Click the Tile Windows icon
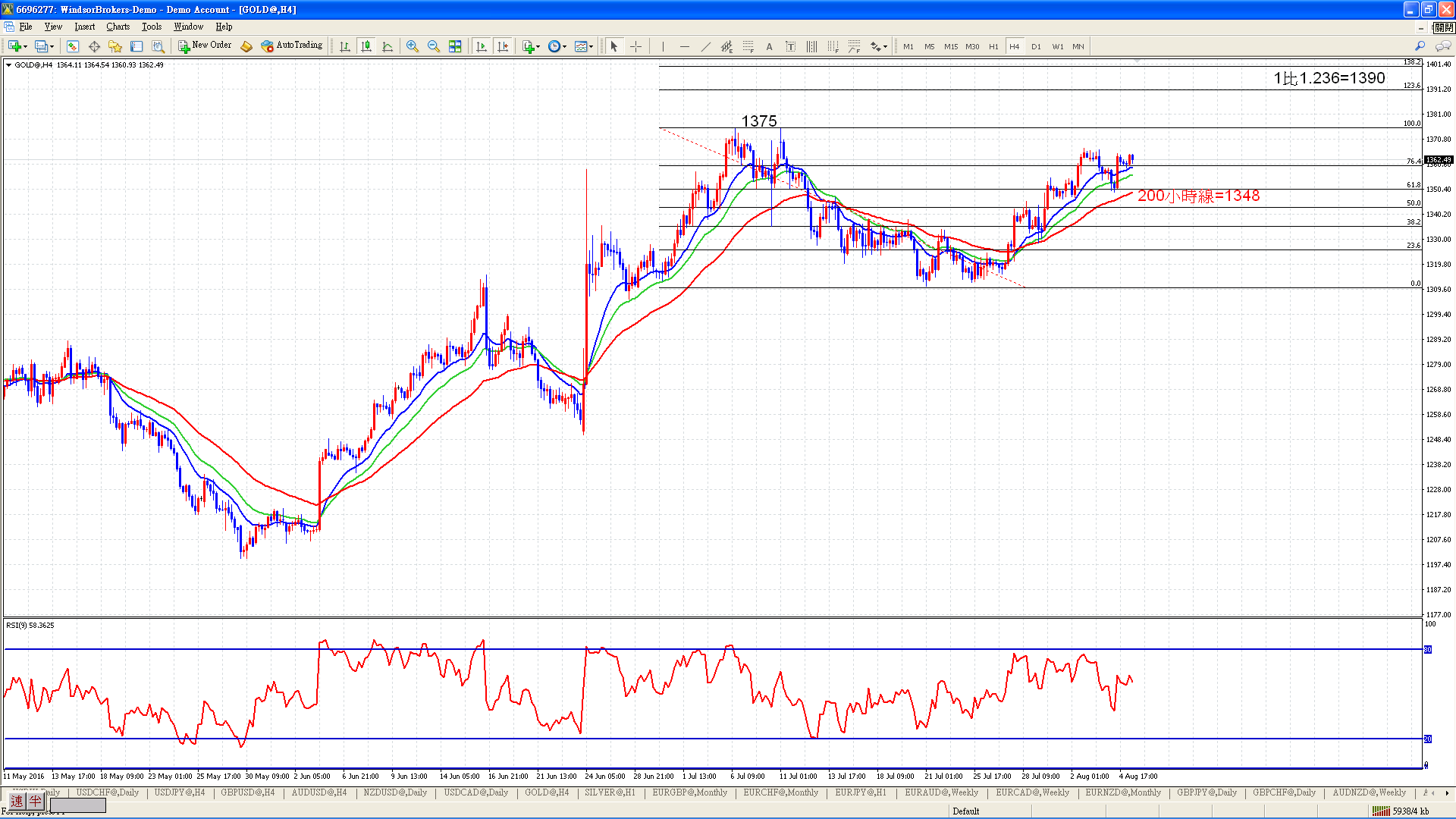 click(455, 46)
